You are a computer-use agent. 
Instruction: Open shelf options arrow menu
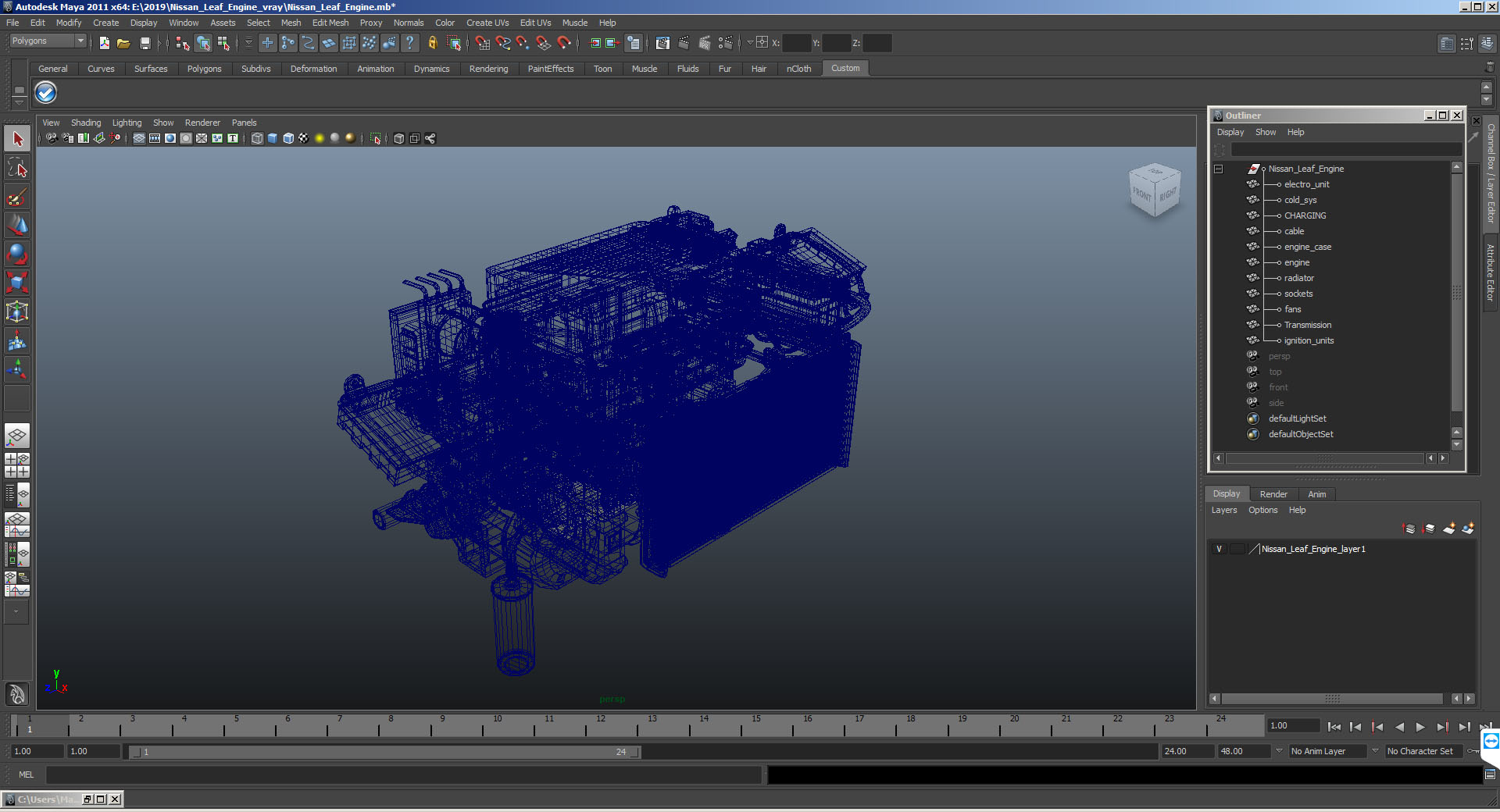click(x=20, y=103)
